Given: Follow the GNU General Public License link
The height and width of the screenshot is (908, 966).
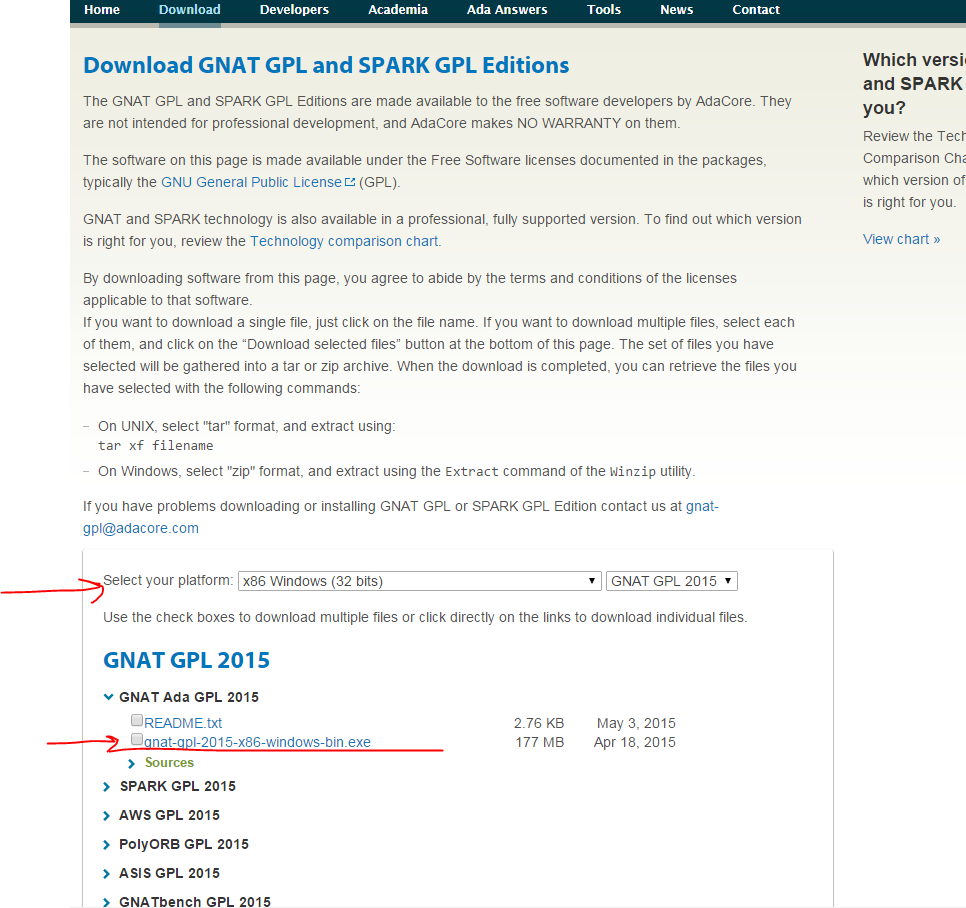Looking at the screenshot, I should click(251, 182).
